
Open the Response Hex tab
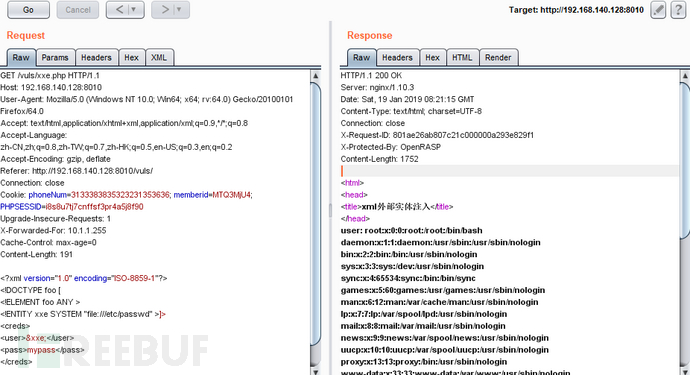point(432,58)
